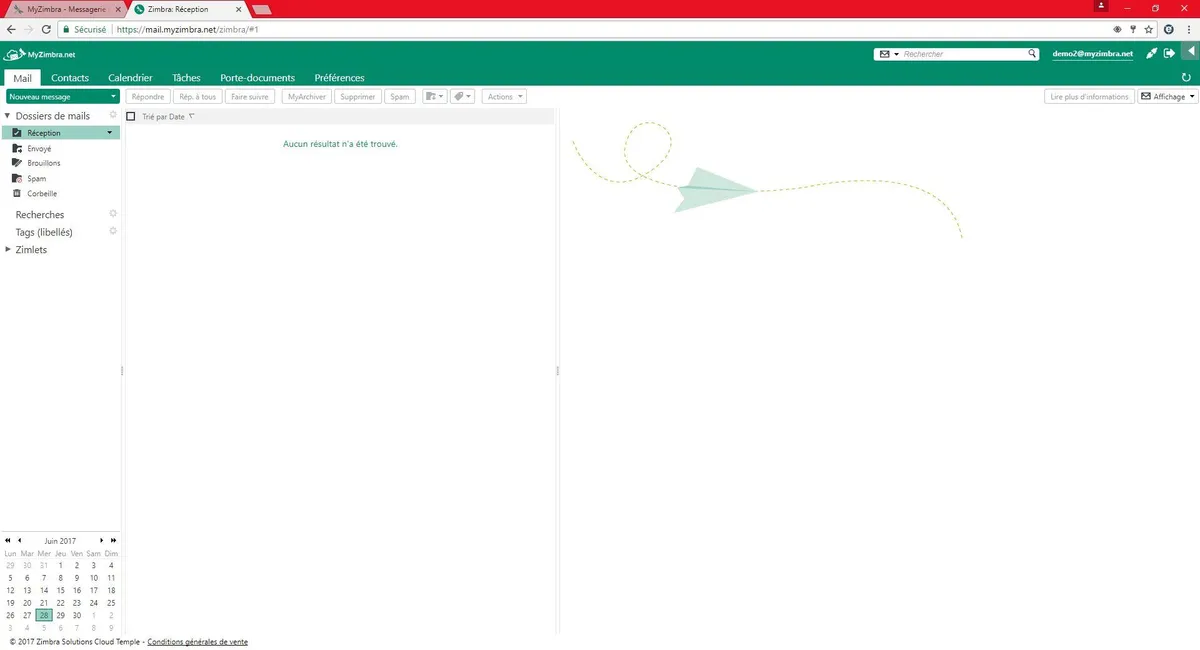Open the Tags (libellés) gear options

(113, 230)
